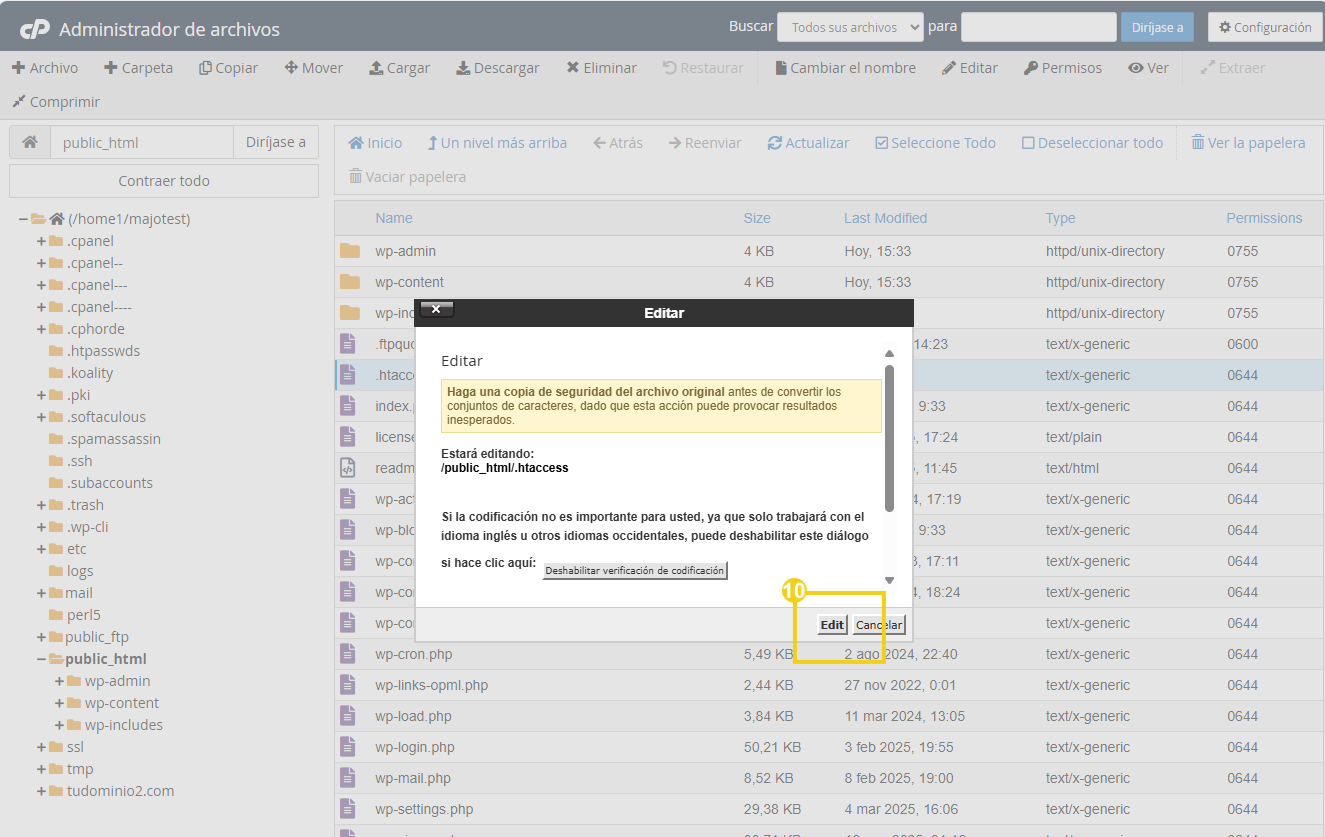
Task: Click Deshabilitar verificación de codificación button
Action: point(634,570)
